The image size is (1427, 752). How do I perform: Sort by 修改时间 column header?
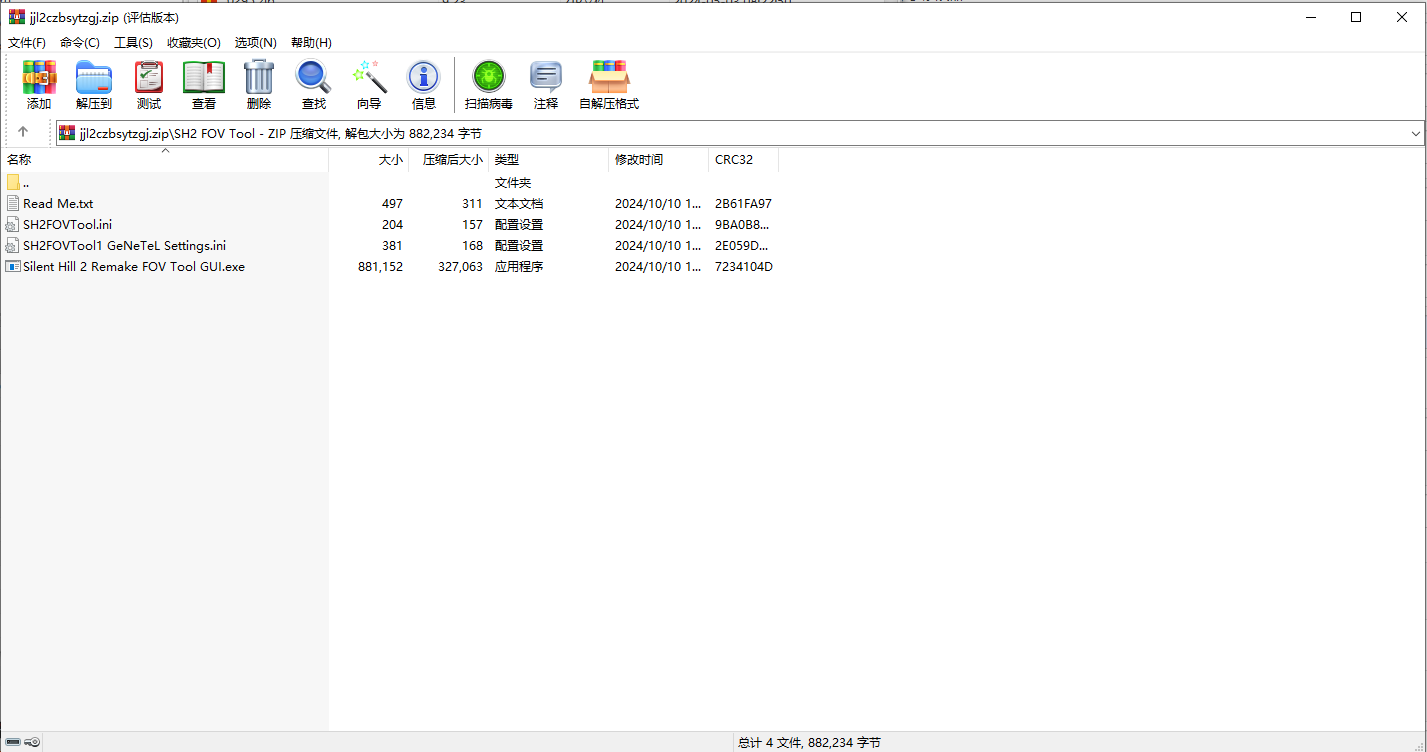tap(659, 160)
